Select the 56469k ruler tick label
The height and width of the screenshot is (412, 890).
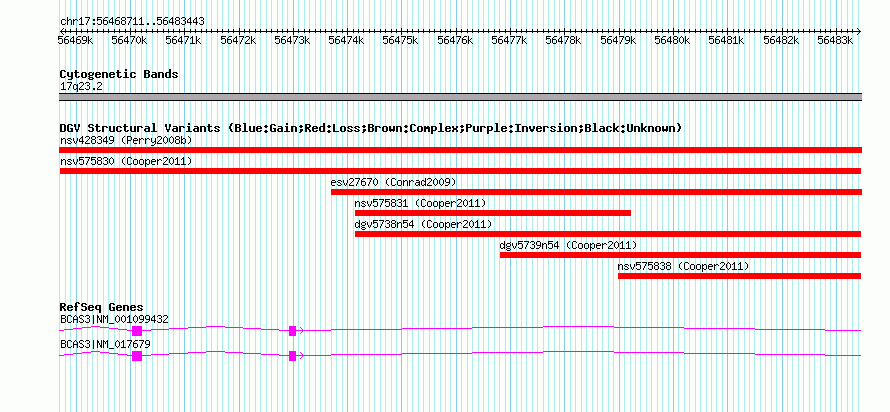(x=76, y=40)
